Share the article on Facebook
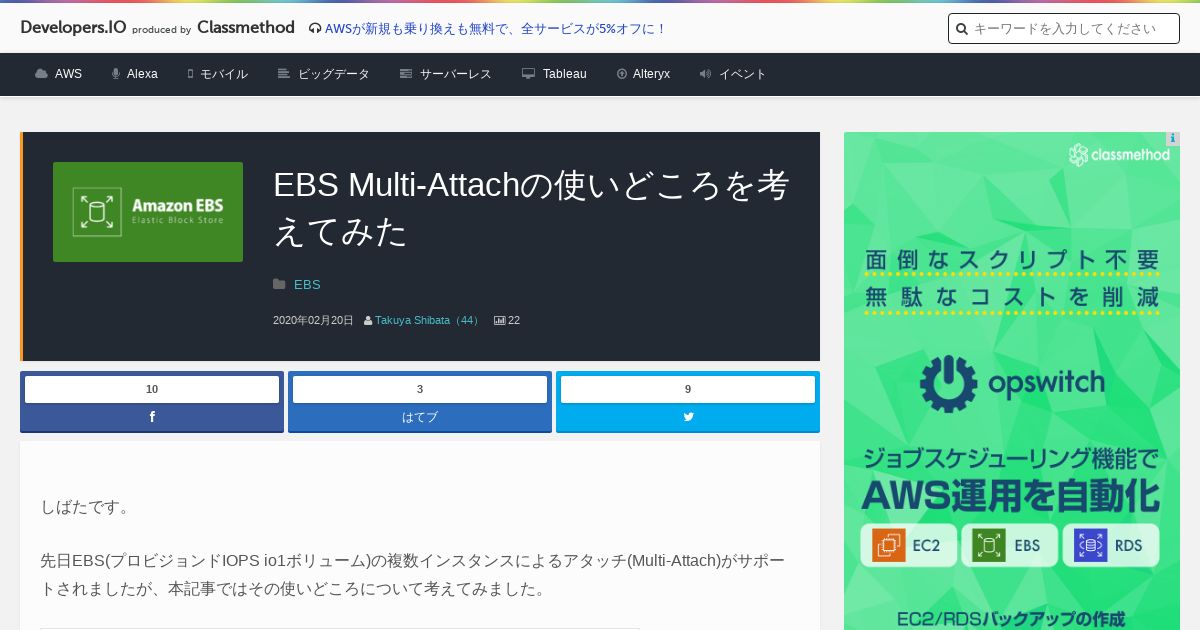1200x630 pixels. click(152, 417)
